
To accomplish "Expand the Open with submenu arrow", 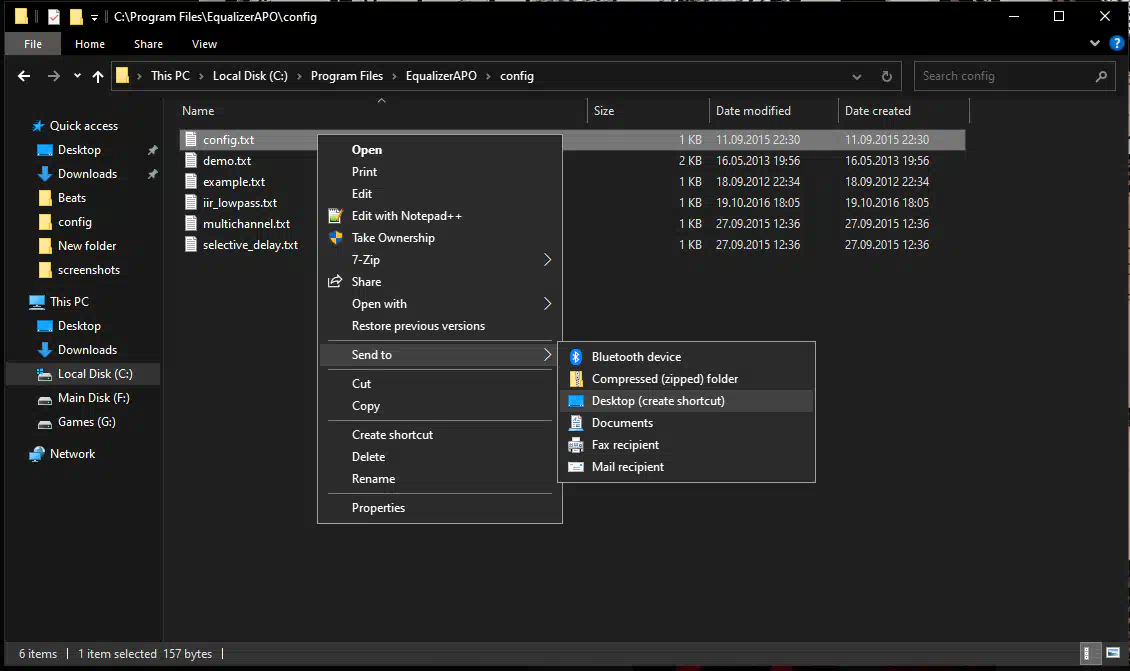I will click(x=547, y=304).
